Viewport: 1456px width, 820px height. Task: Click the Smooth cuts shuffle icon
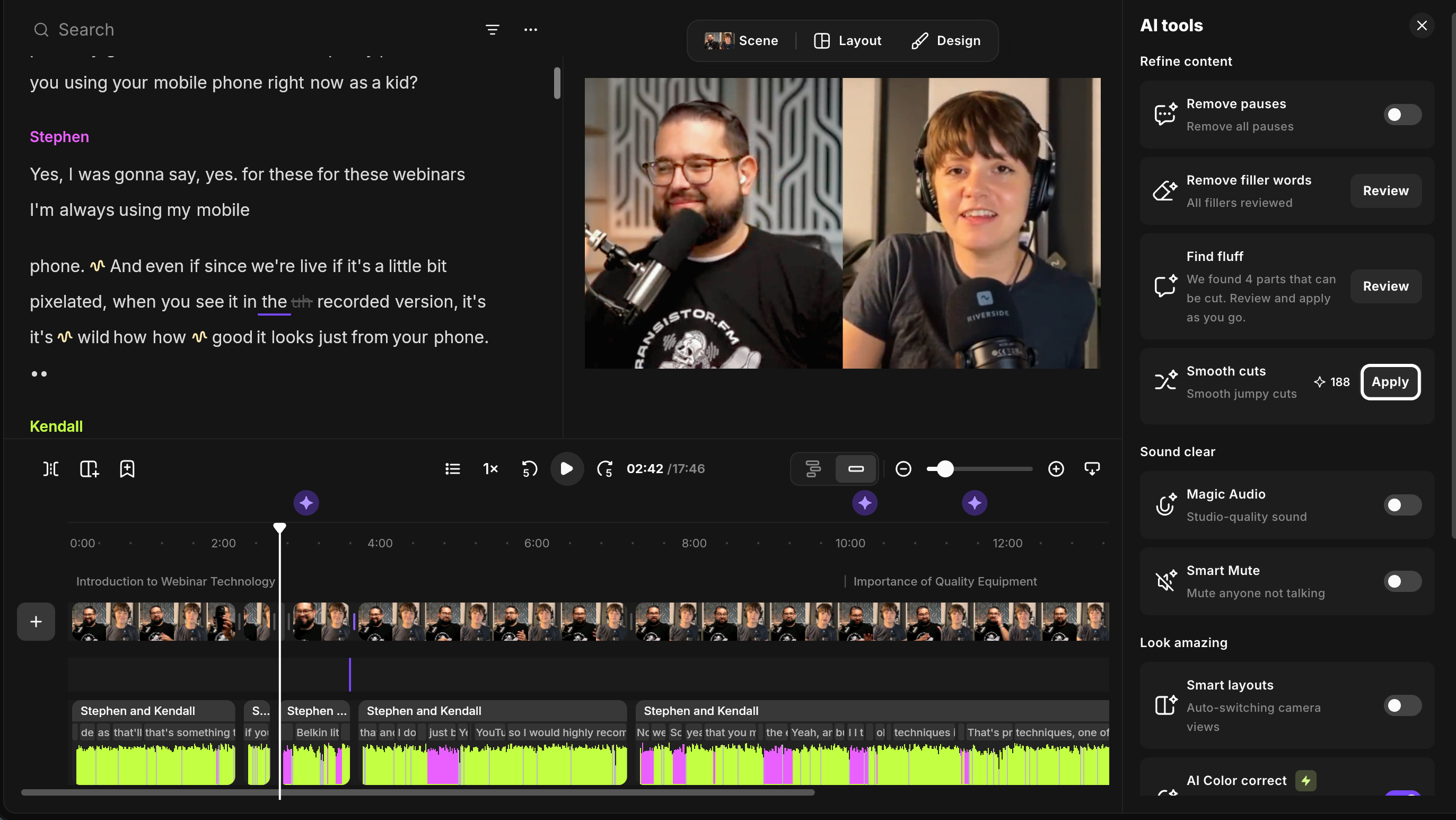coord(1165,382)
